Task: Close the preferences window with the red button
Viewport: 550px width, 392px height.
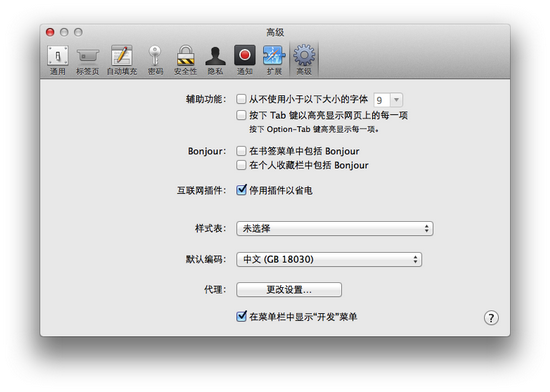Action: tap(50, 32)
